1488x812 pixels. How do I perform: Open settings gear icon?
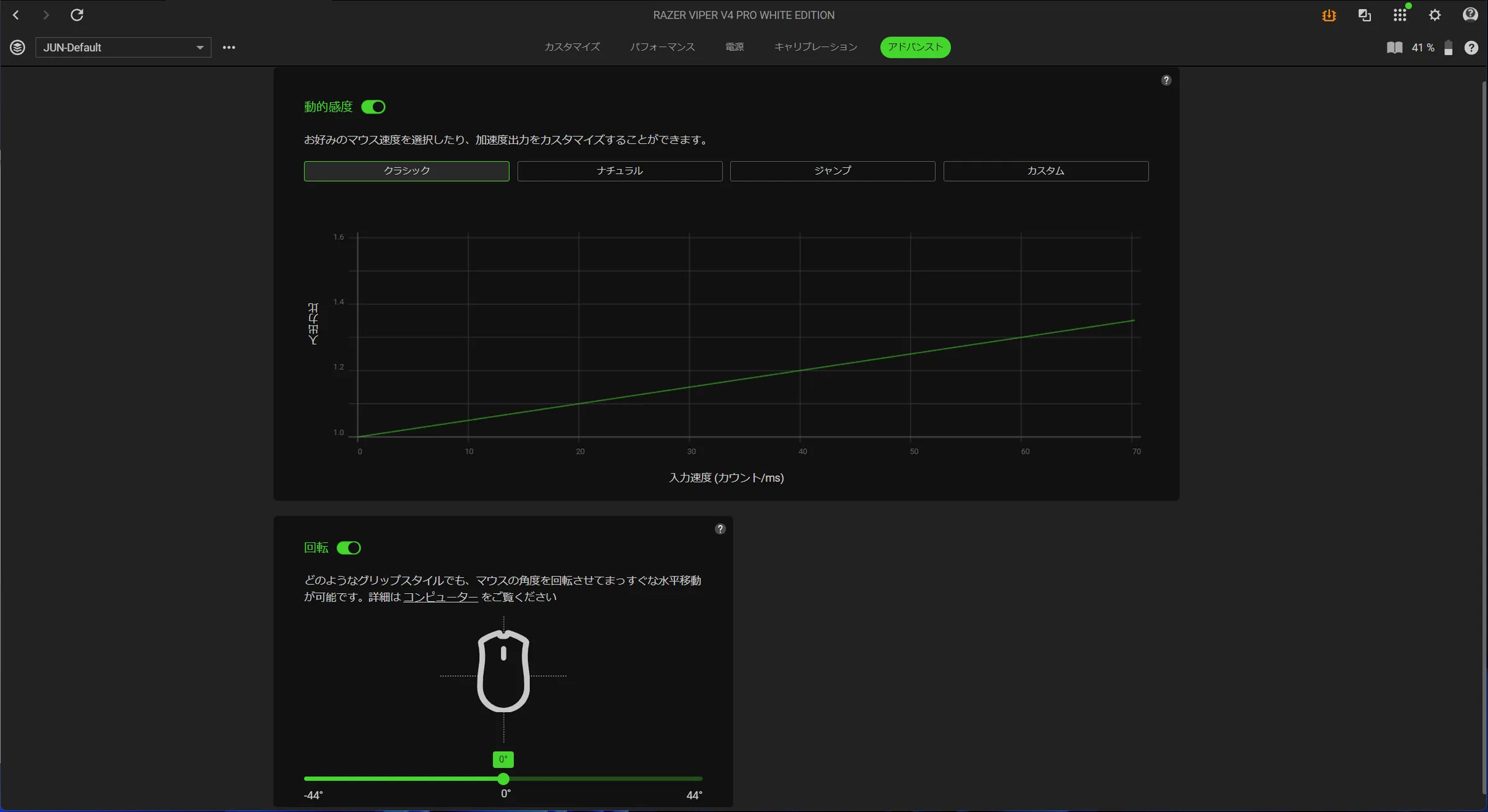[1435, 15]
